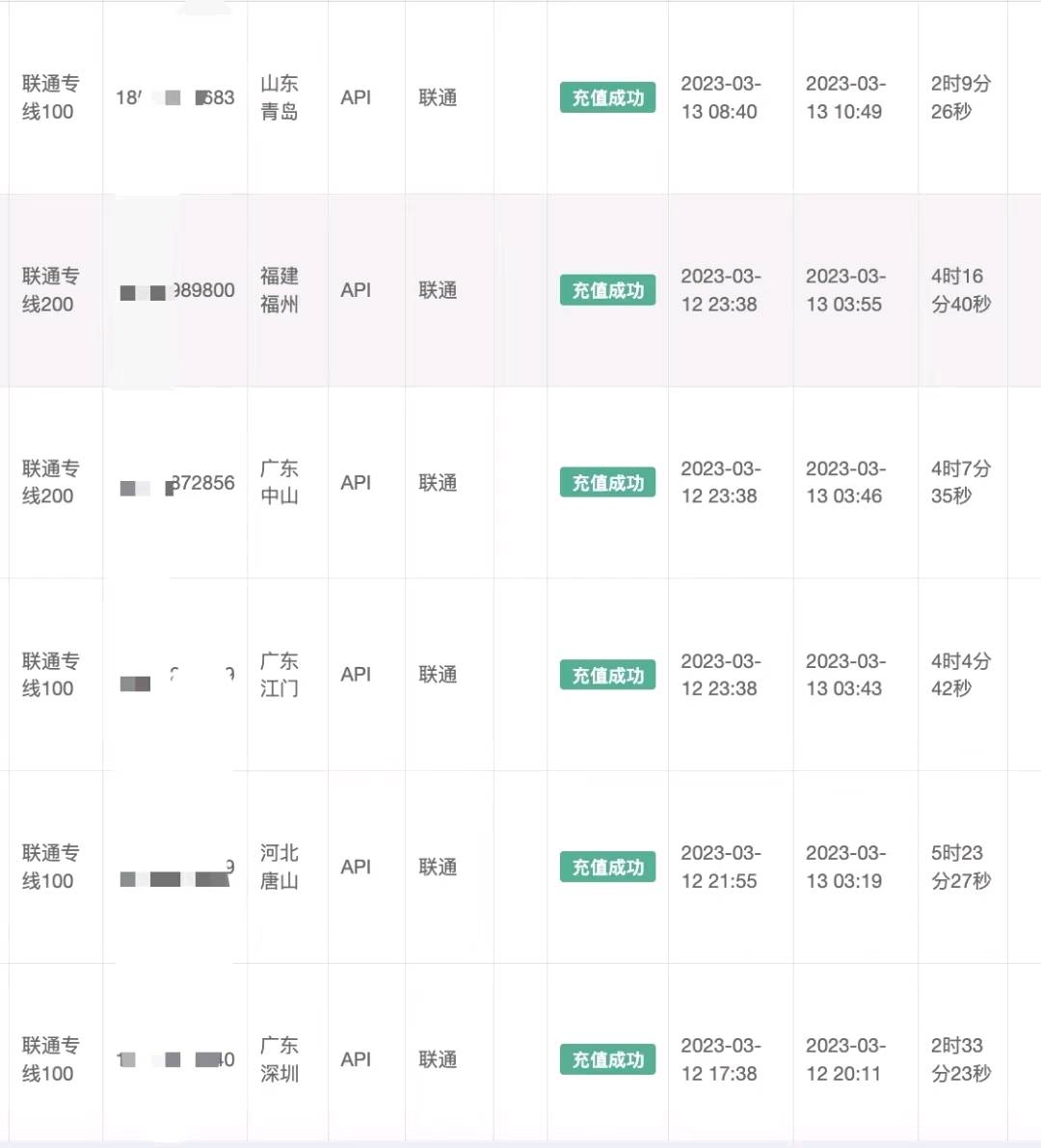Image resolution: width=1041 pixels, height=1148 pixels.
Task: Click 联通专线100 in the 山东青岛 row
Action: click(x=50, y=97)
